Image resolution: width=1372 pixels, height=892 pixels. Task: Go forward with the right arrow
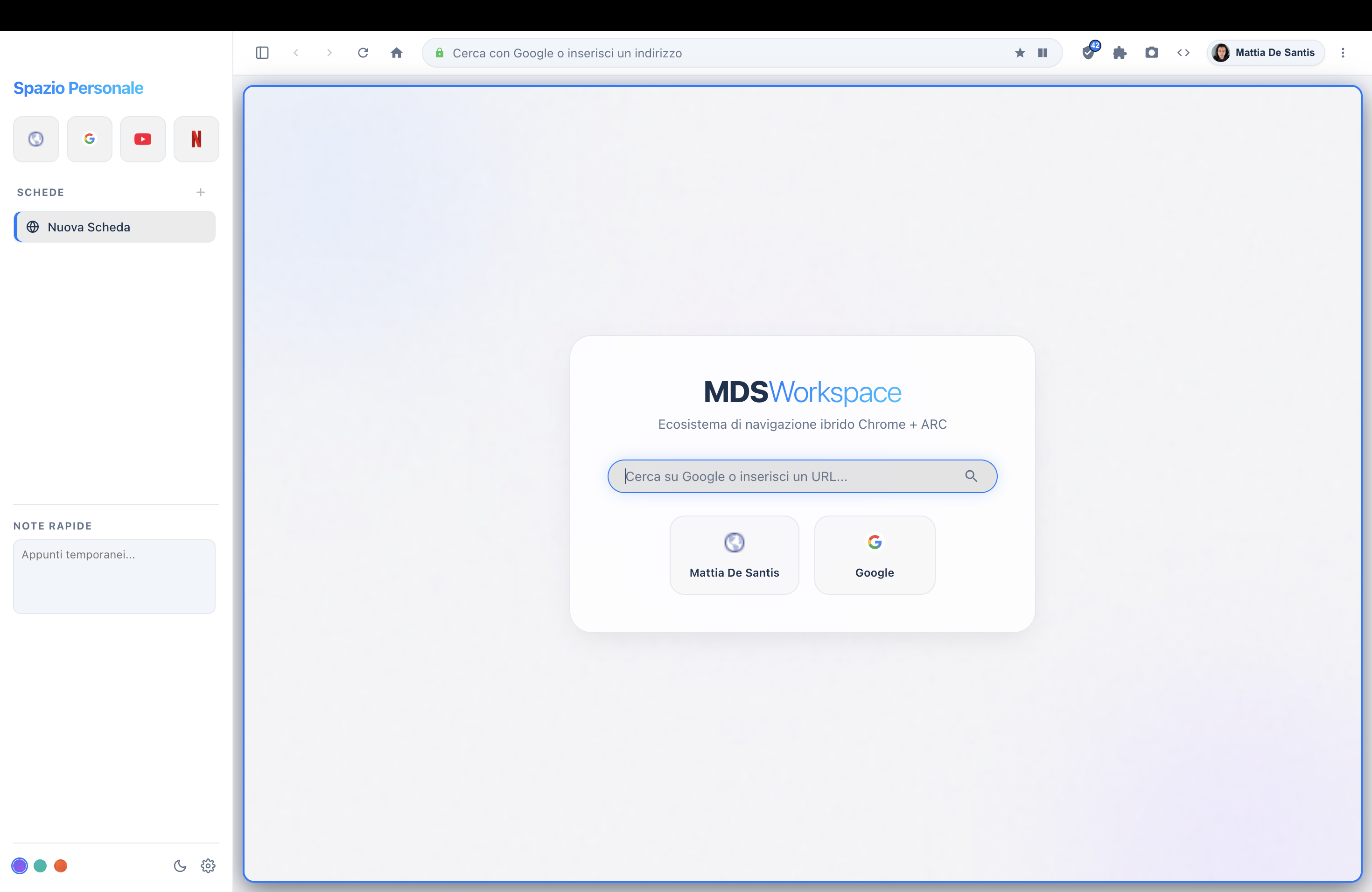click(329, 52)
